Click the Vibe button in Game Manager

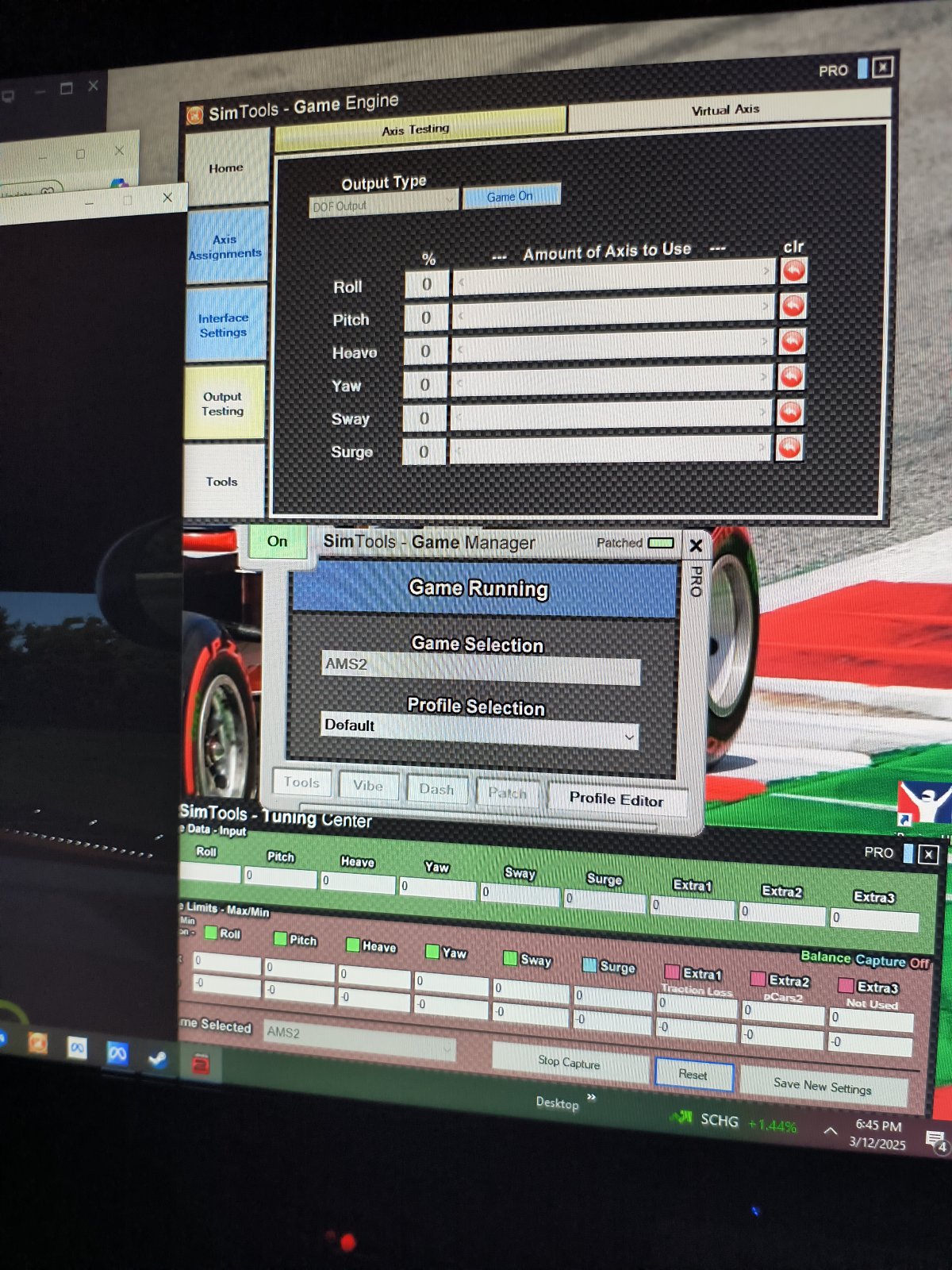pyautogui.click(x=368, y=786)
